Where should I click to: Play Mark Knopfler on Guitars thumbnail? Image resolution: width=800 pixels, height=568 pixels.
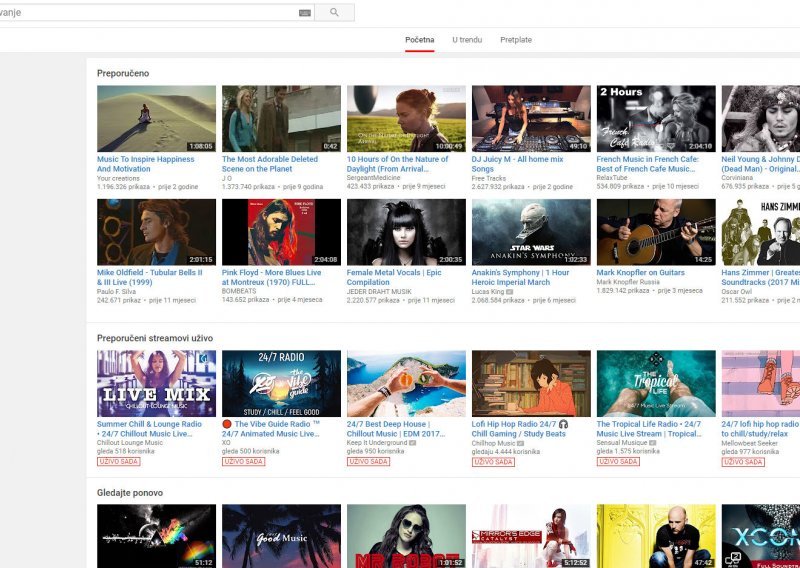point(656,232)
